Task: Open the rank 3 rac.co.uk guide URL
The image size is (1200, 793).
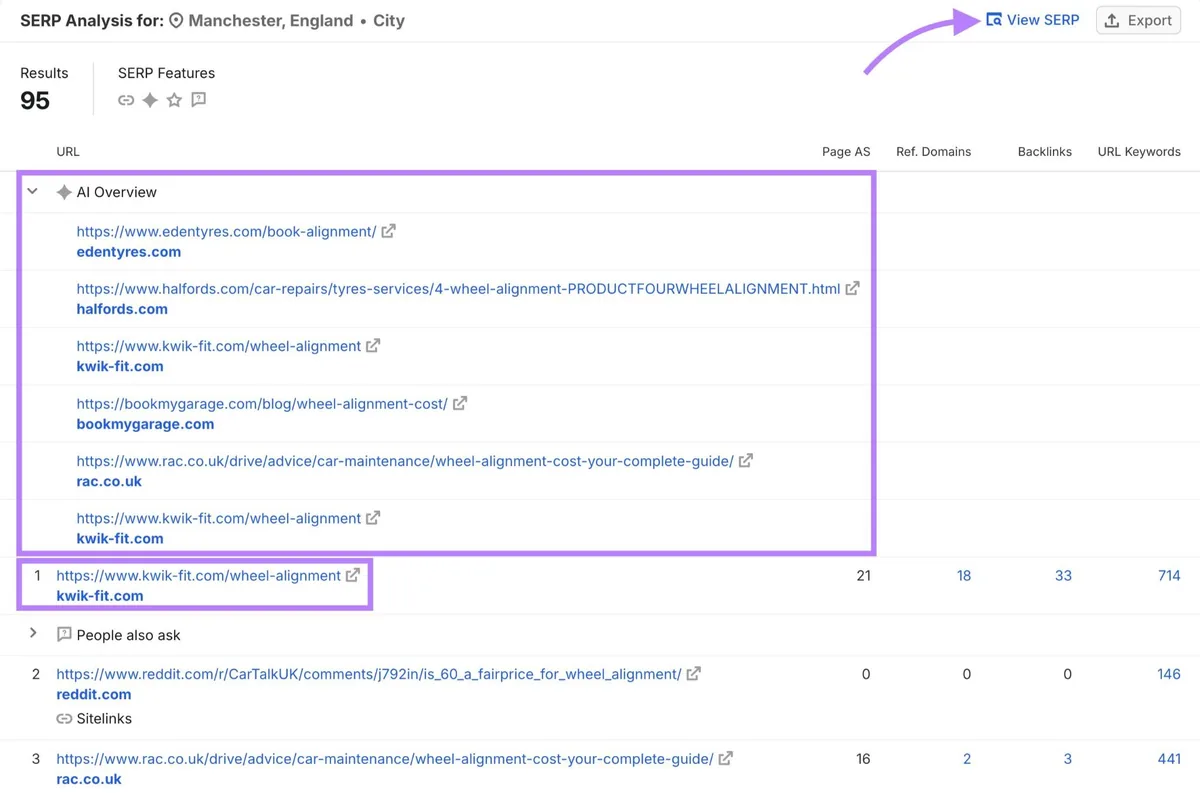Action: (385, 759)
